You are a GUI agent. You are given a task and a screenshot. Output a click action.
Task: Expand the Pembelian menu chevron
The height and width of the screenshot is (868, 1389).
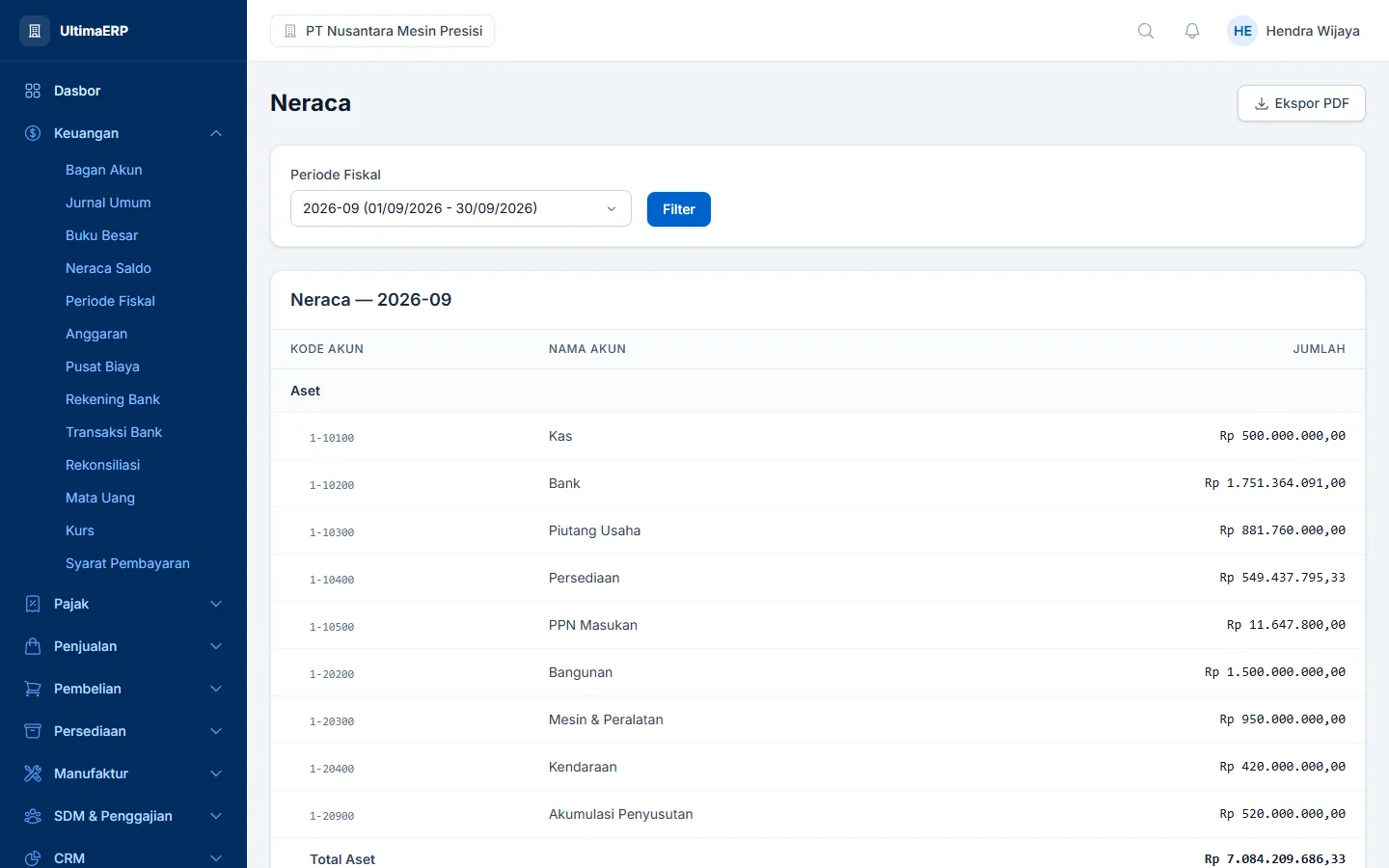click(x=216, y=689)
